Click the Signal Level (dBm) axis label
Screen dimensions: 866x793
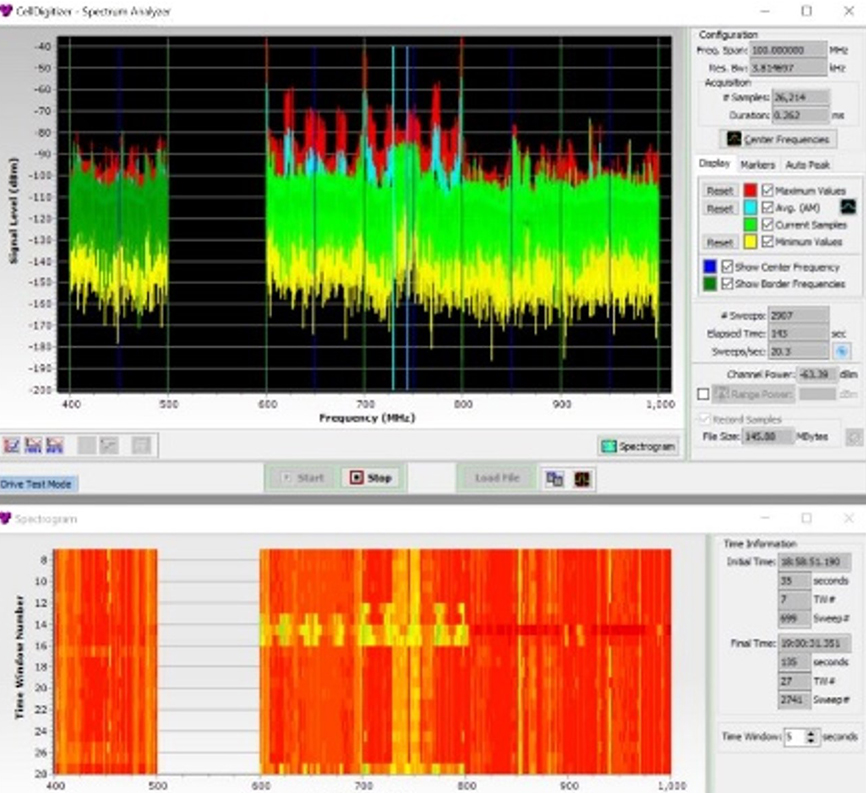[x=14, y=211]
